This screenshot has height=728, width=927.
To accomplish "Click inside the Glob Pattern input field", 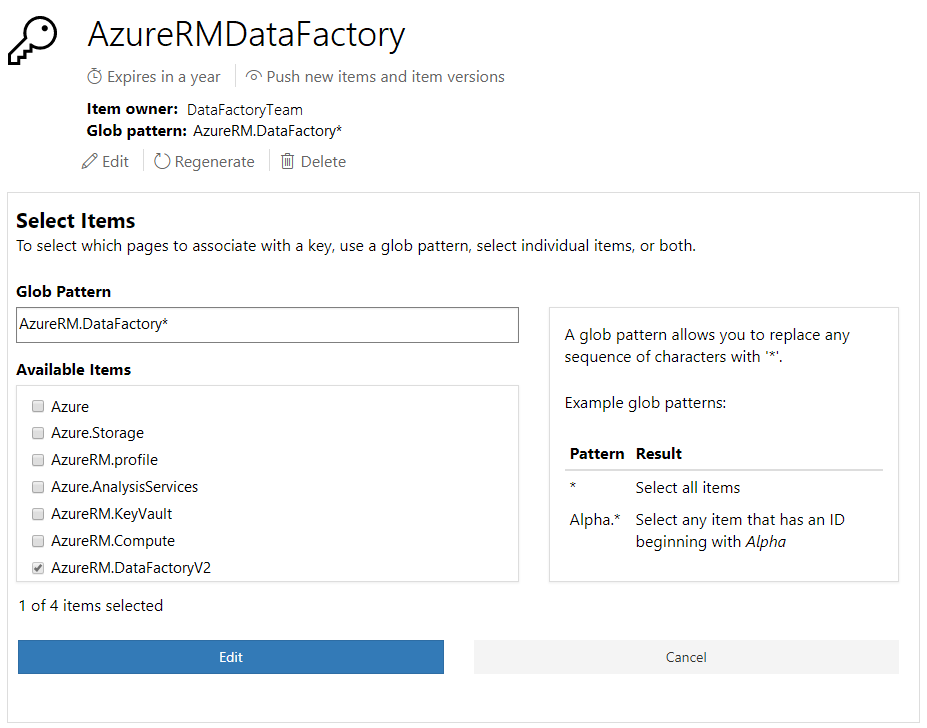I will pos(266,324).
